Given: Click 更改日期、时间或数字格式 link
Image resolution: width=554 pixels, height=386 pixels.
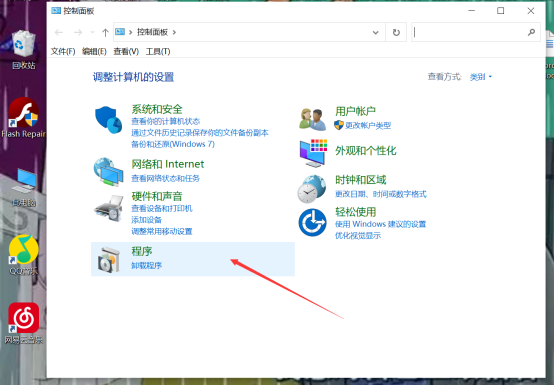Looking at the screenshot, I should coord(381,194).
